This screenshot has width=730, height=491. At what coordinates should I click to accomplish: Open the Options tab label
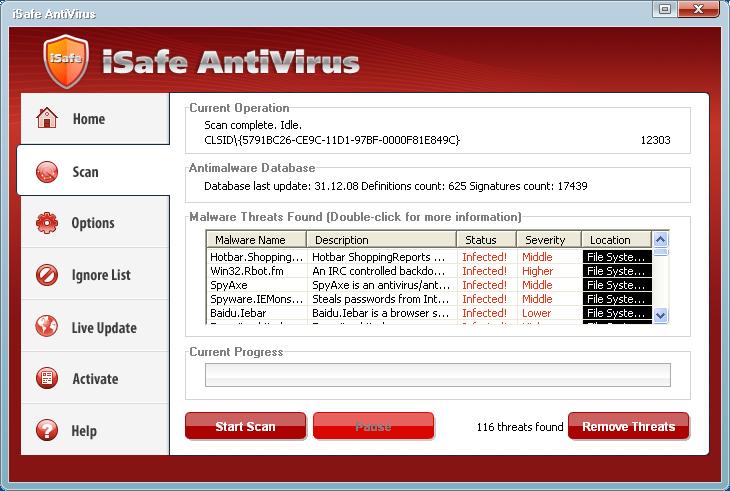(93, 223)
